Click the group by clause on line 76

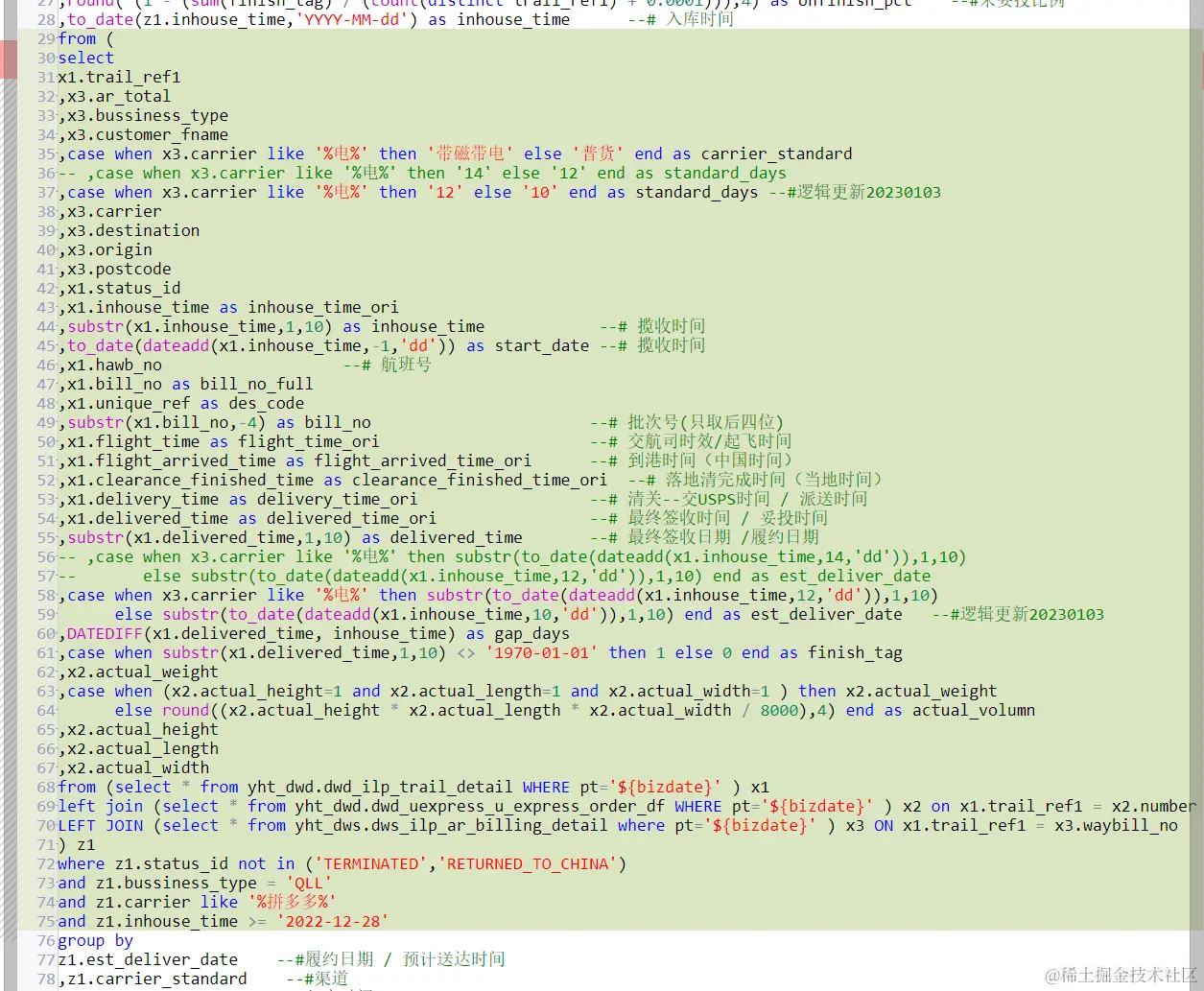pyautogui.click(x=97, y=940)
